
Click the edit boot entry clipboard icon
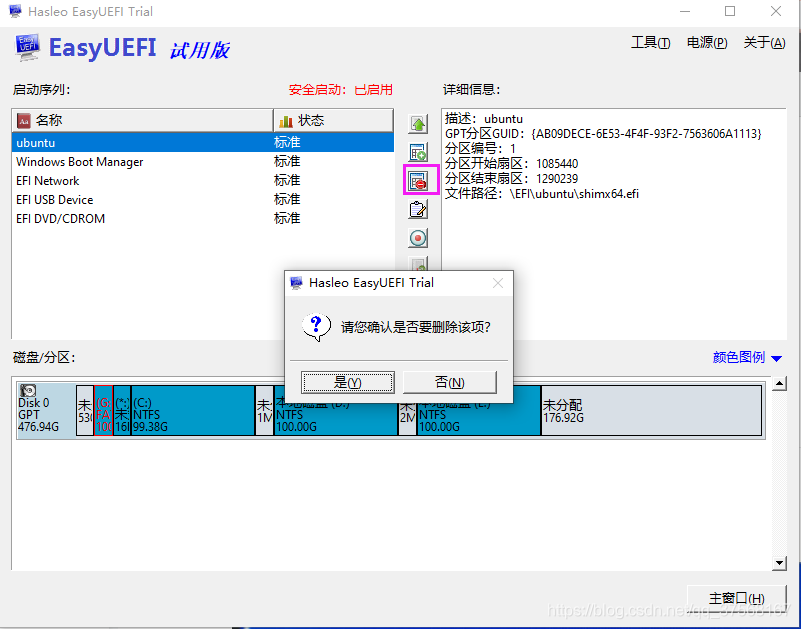coord(418,209)
